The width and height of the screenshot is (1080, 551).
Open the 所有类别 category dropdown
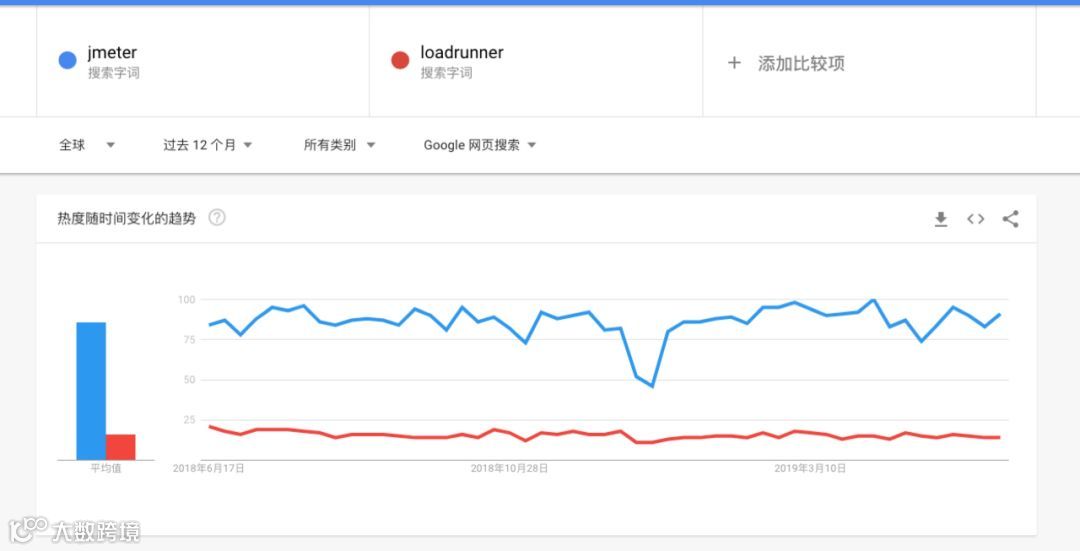pyautogui.click(x=339, y=145)
